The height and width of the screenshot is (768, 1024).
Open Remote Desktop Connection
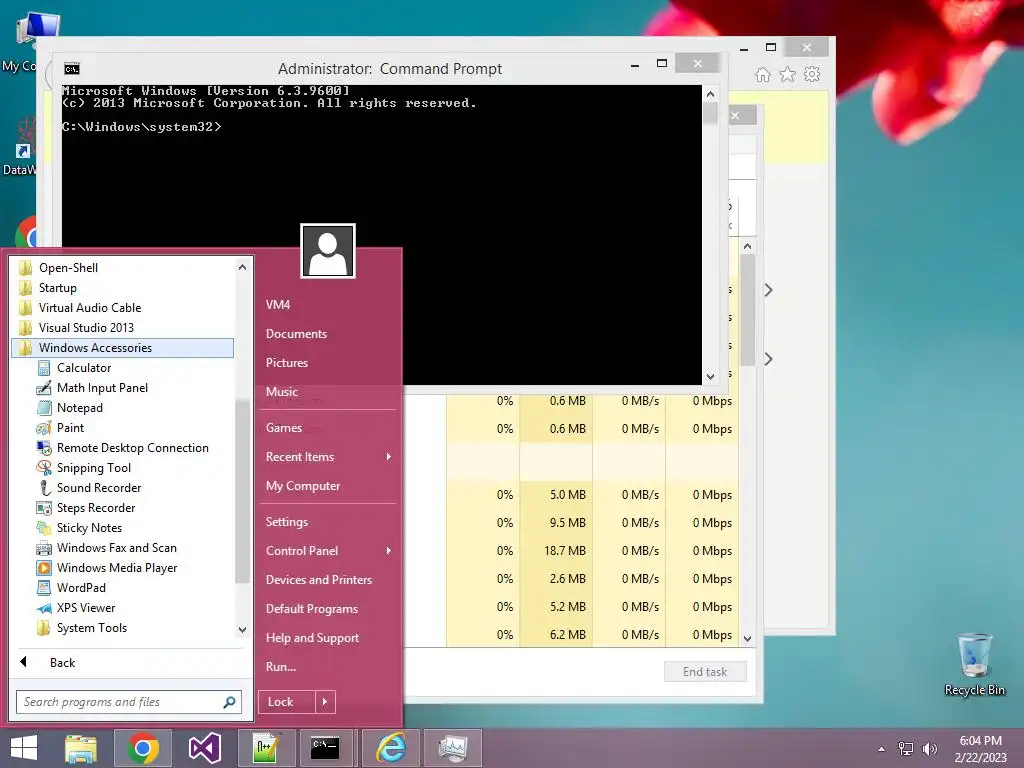[x=133, y=448]
